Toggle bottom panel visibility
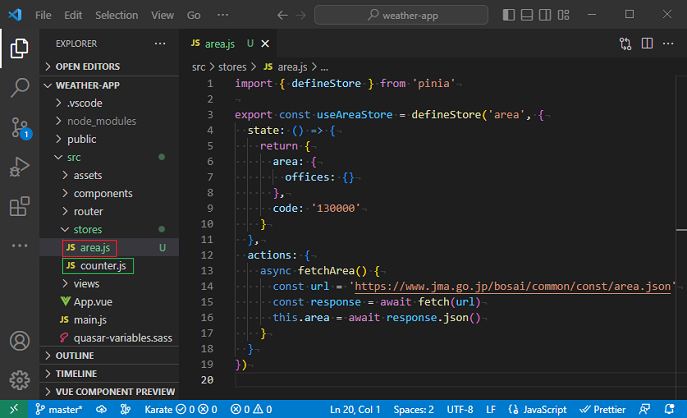The height and width of the screenshot is (418, 687). pyautogui.click(x=527, y=15)
